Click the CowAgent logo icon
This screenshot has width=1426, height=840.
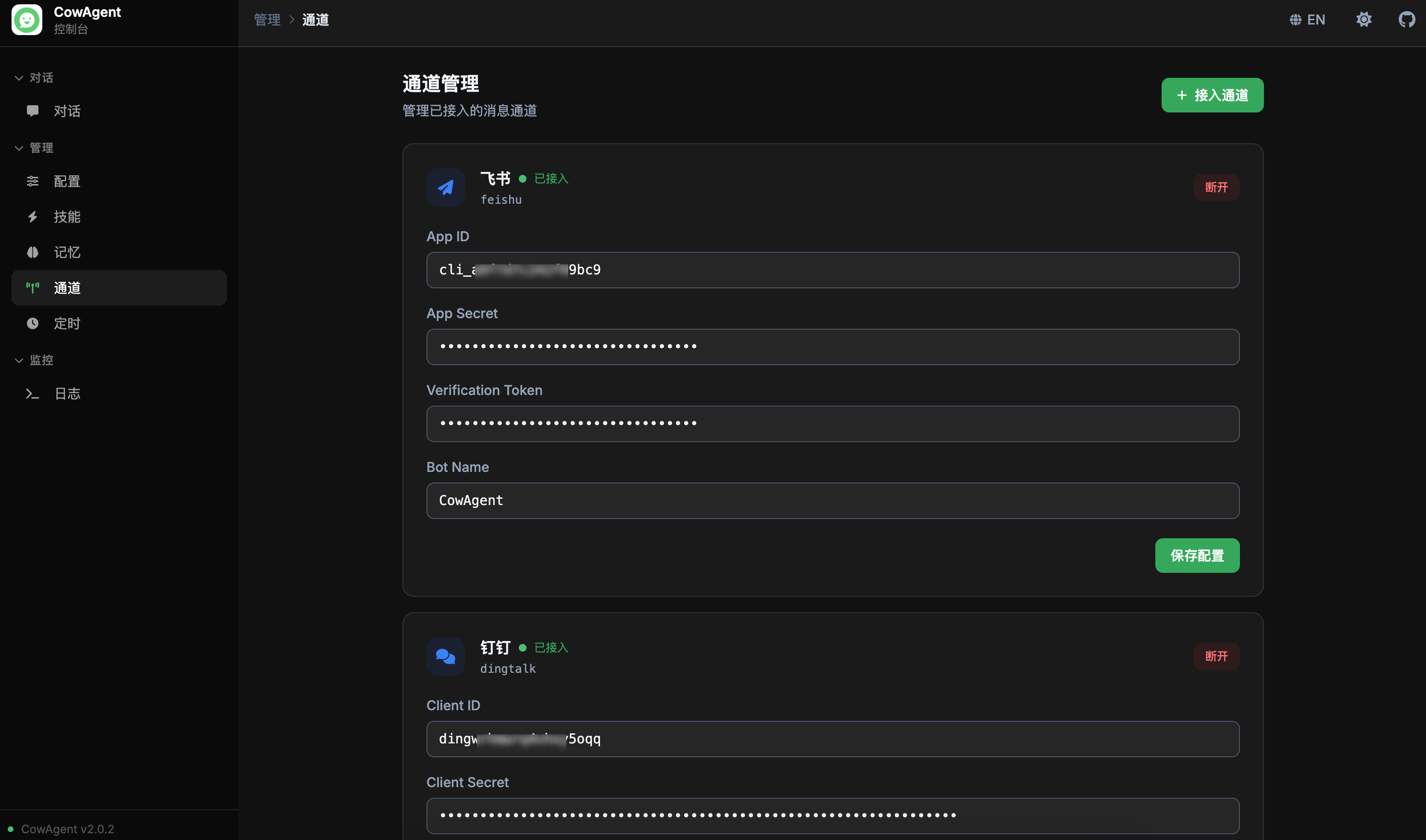26,20
